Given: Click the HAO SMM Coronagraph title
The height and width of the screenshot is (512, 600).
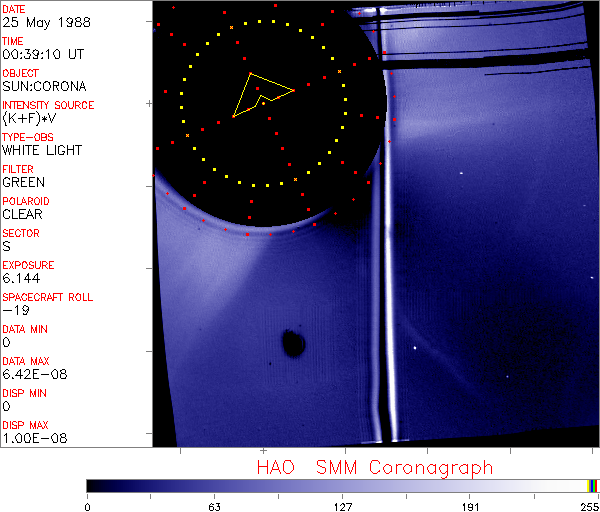Looking at the screenshot, I should (x=375, y=467).
